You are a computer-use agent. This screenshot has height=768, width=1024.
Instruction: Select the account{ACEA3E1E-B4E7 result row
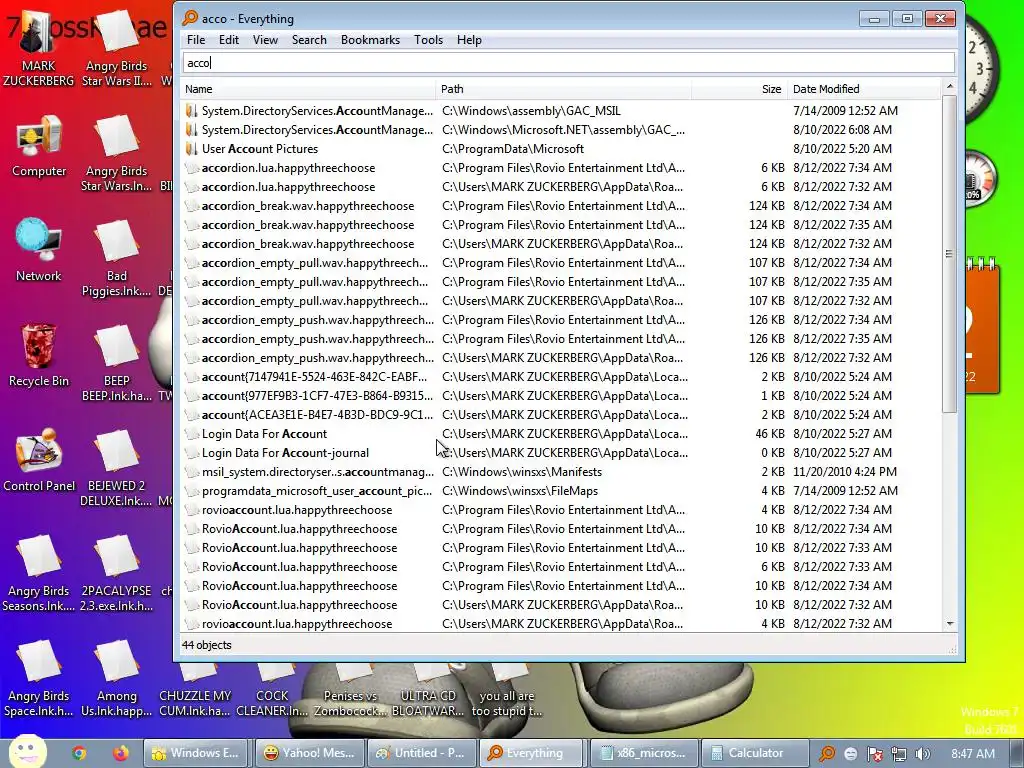(562, 415)
